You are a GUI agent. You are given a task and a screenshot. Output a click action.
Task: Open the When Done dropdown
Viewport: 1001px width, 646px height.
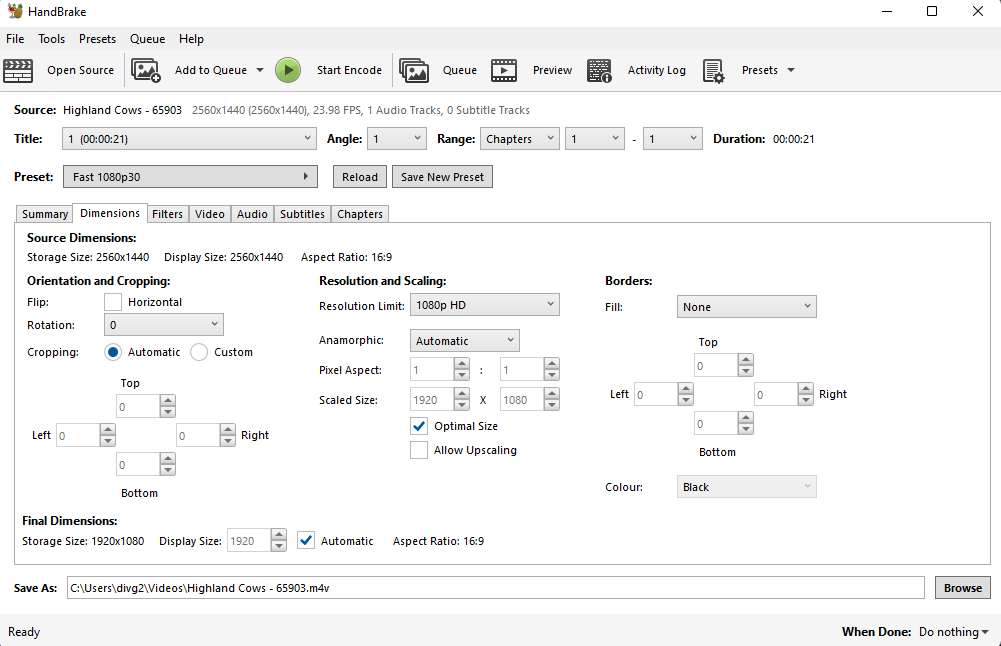pyautogui.click(x=954, y=632)
